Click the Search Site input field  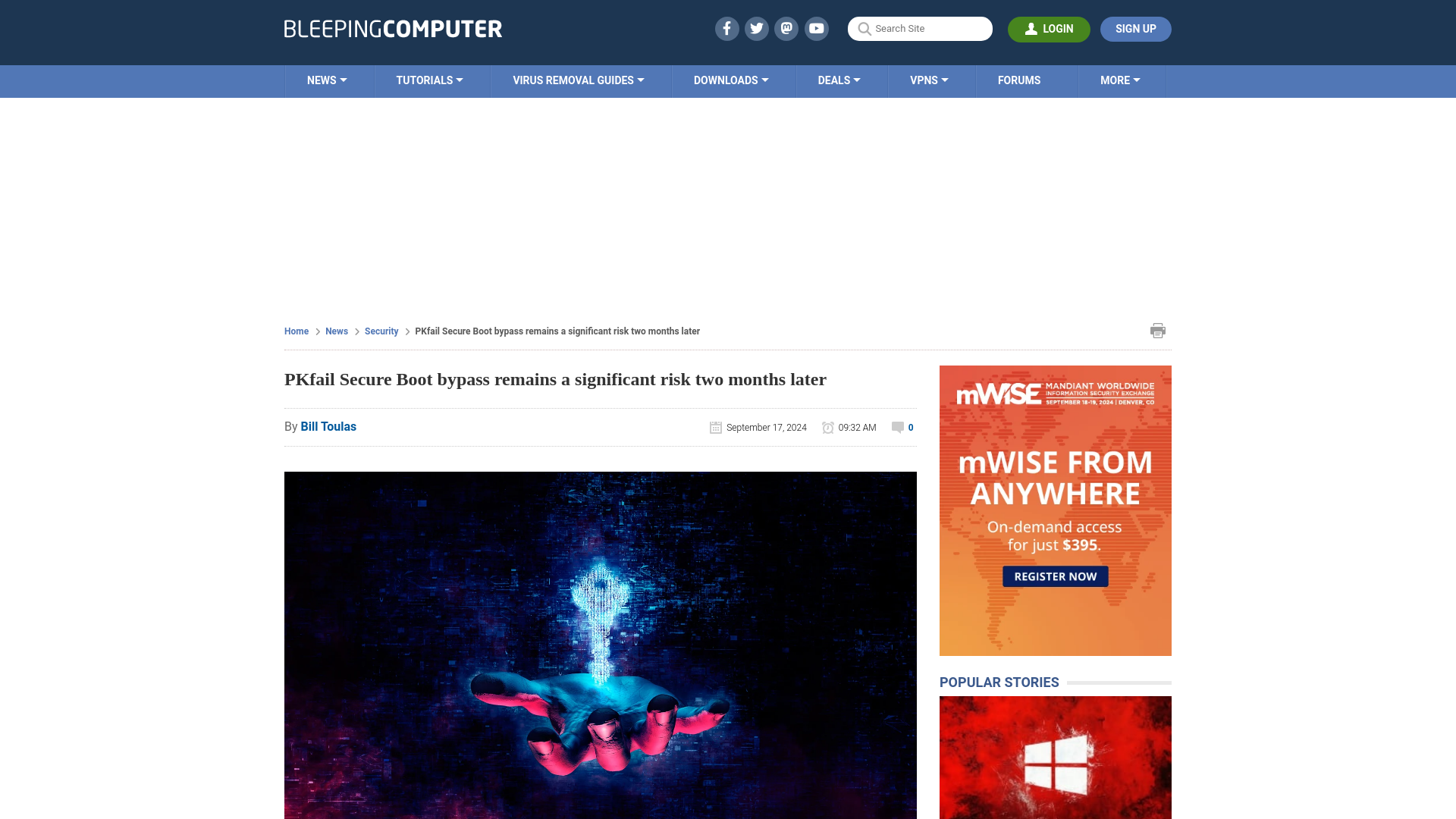(x=920, y=29)
